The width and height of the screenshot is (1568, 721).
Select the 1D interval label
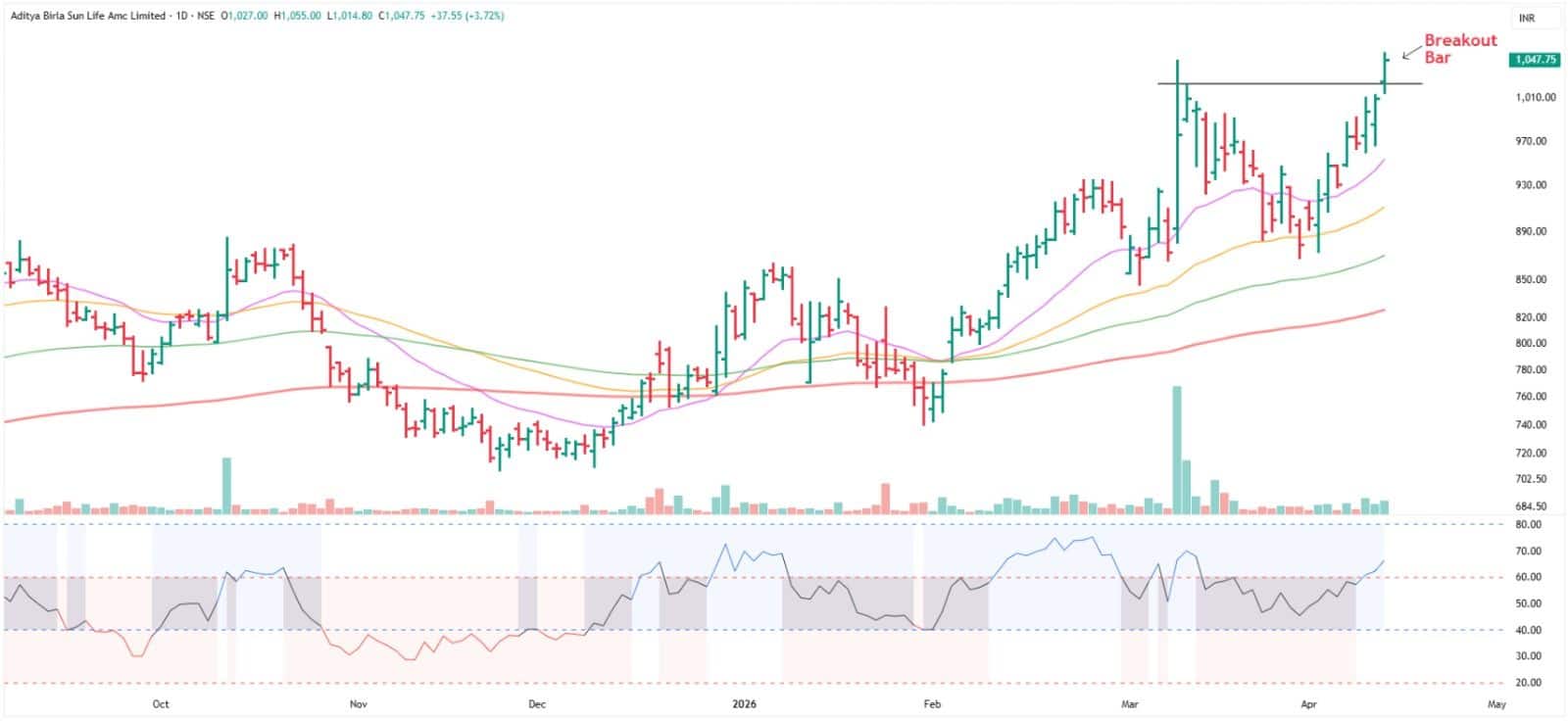pyautogui.click(x=180, y=16)
